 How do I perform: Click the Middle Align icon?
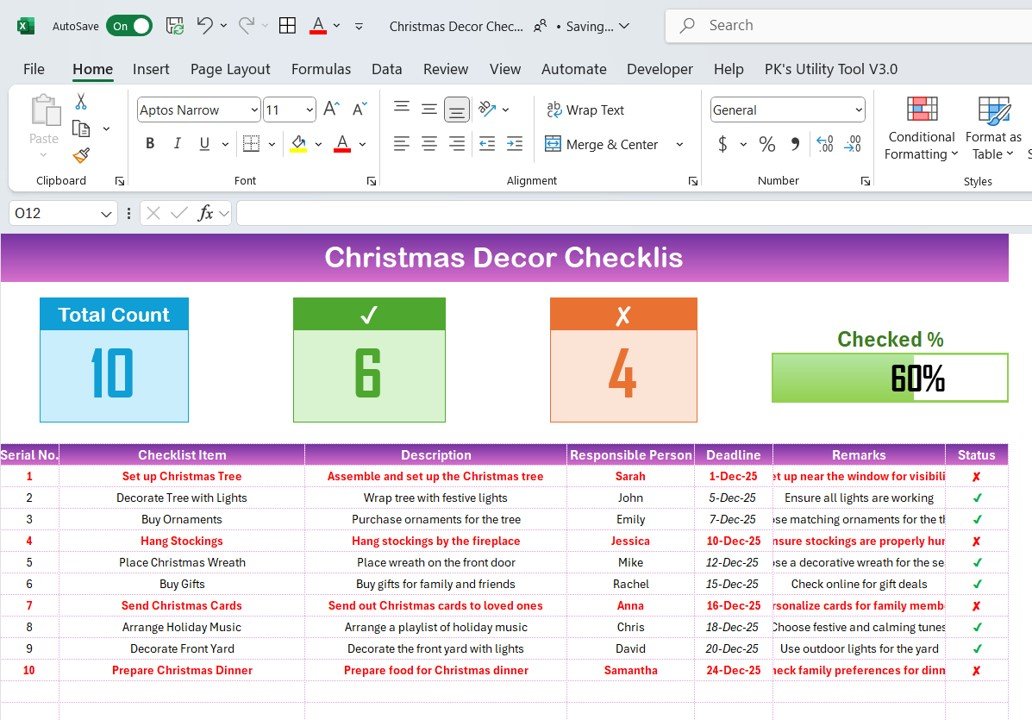(x=429, y=109)
